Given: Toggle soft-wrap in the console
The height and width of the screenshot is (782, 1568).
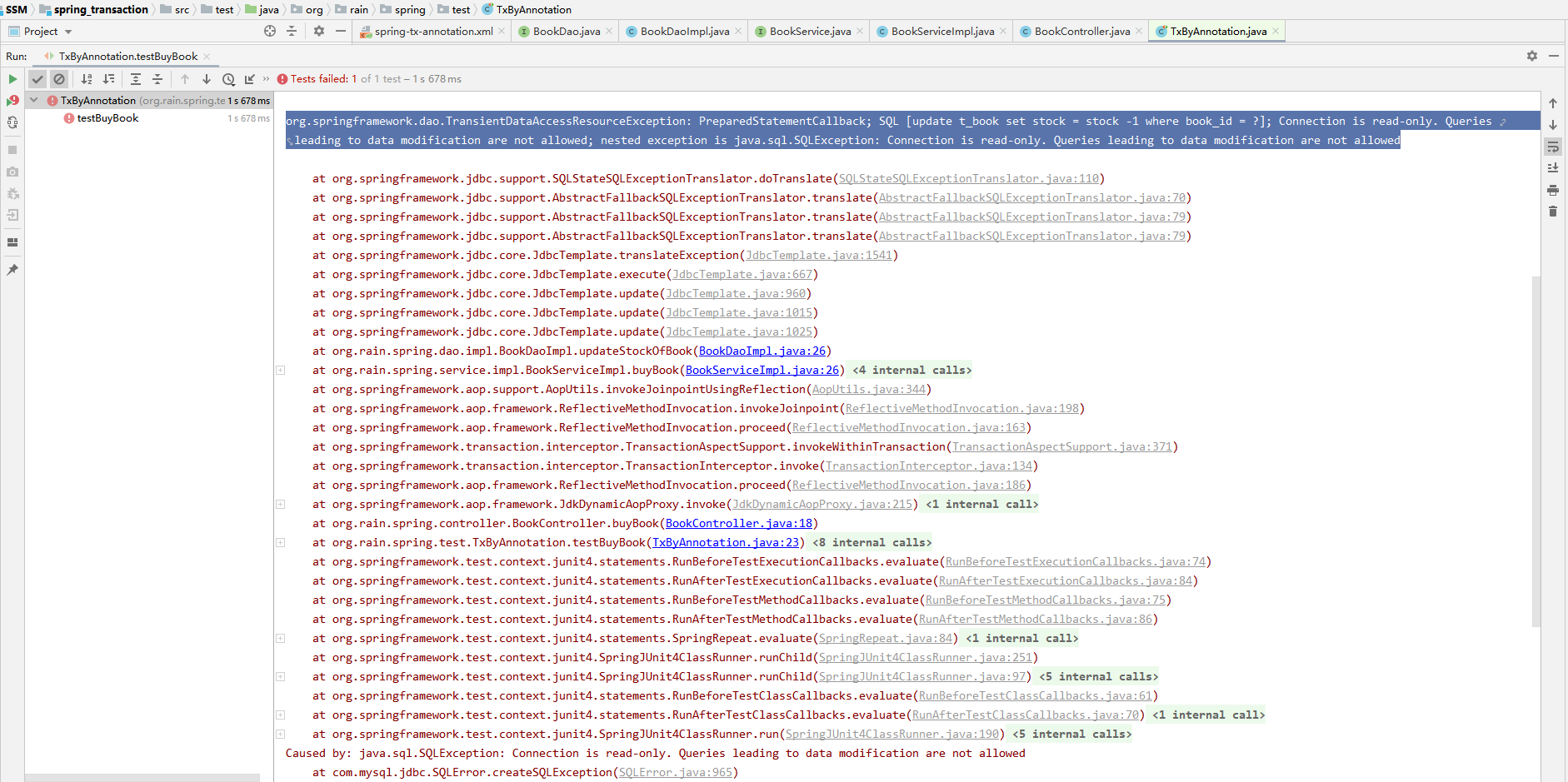Looking at the screenshot, I should pos(1553,147).
